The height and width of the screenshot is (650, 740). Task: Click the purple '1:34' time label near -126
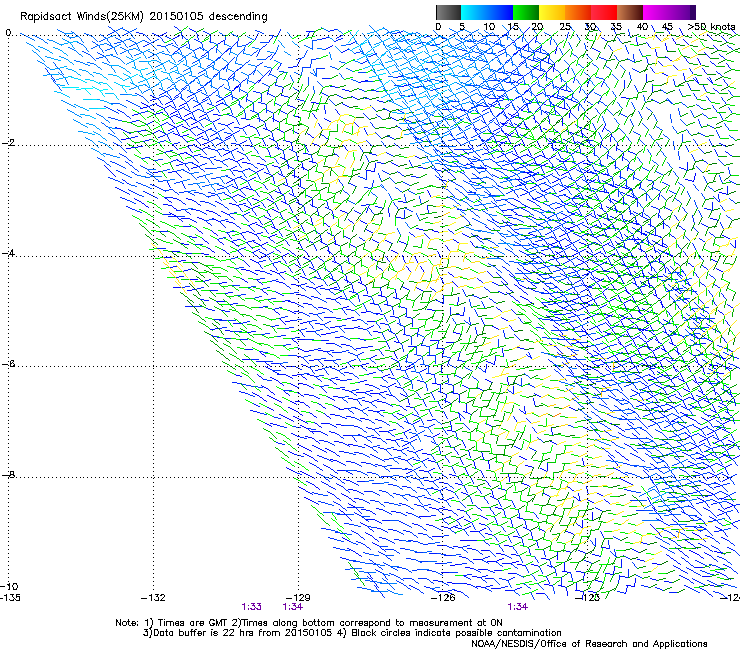(517, 607)
